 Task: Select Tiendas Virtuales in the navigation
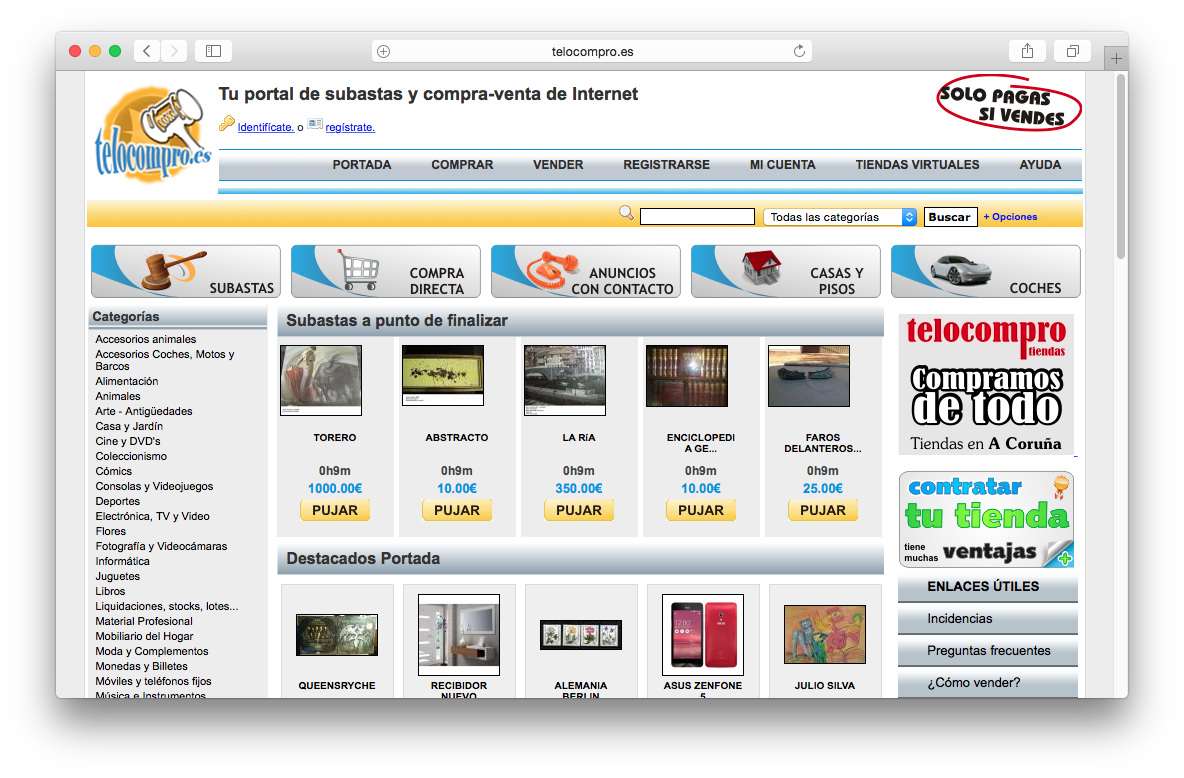917,165
